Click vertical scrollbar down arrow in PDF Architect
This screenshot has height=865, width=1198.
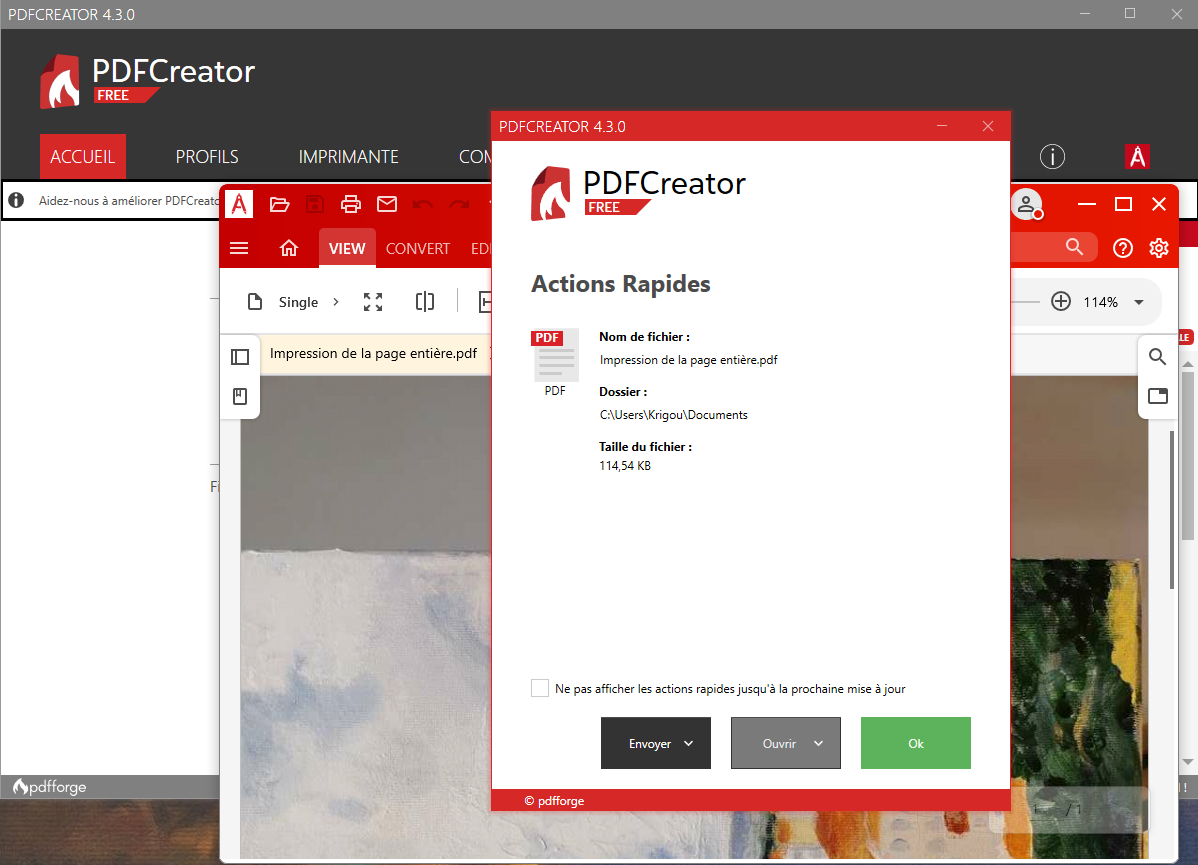click(x=1187, y=762)
